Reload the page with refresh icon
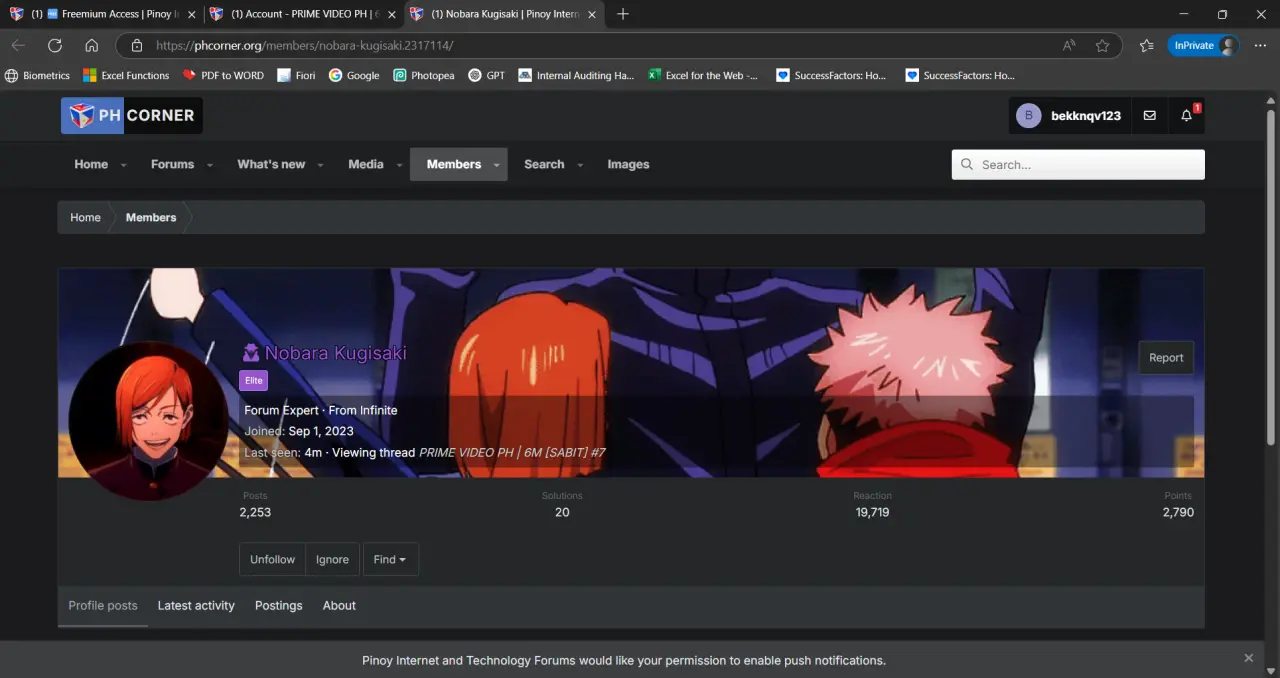 (x=55, y=45)
